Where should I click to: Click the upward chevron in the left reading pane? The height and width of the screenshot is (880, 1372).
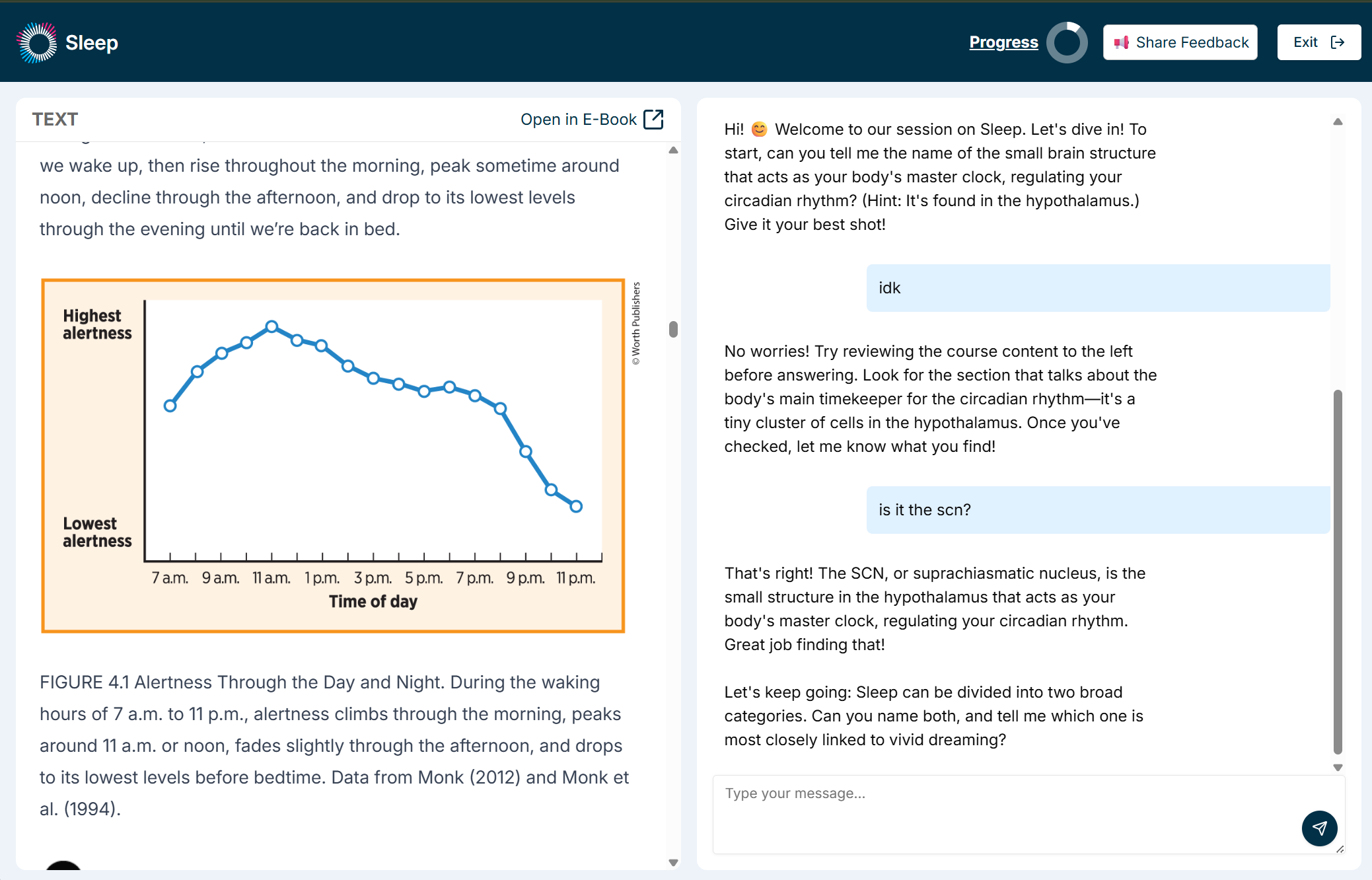[673, 149]
